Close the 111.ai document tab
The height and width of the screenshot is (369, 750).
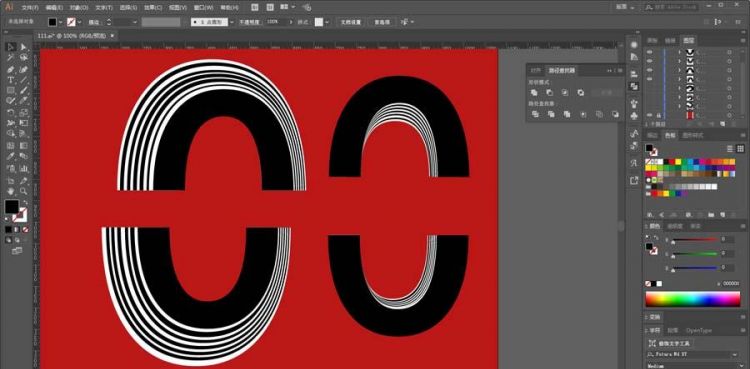point(113,36)
